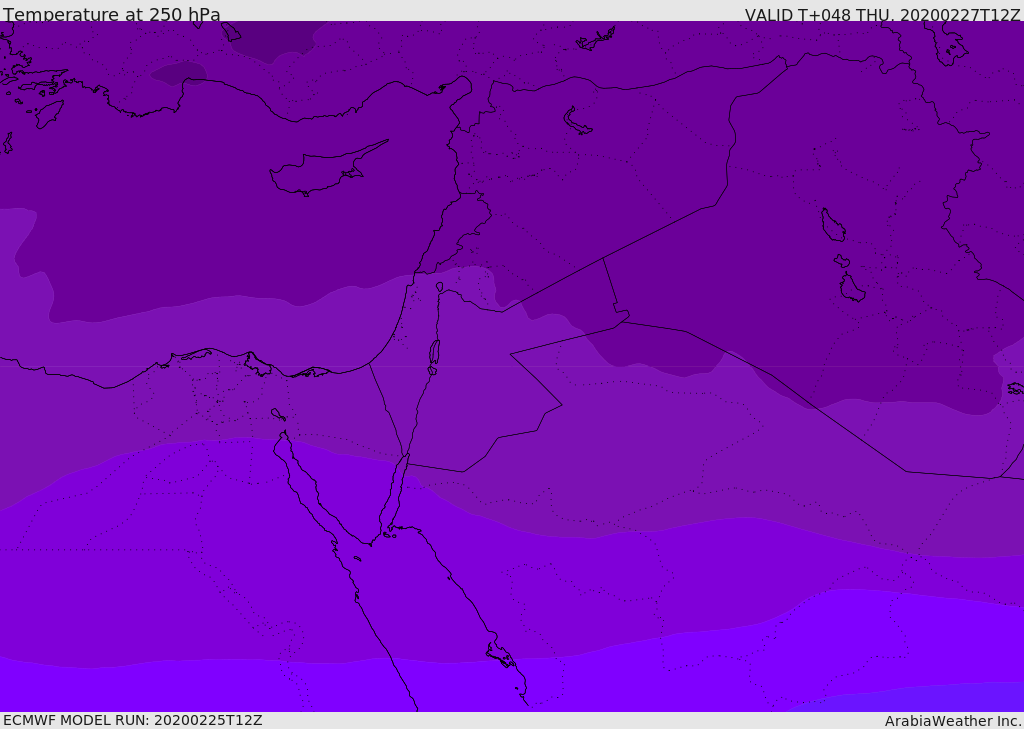Click the 'VALID T+048 THU. 20200227T12Z' label
The image size is (1024, 729).
(x=882, y=15)
